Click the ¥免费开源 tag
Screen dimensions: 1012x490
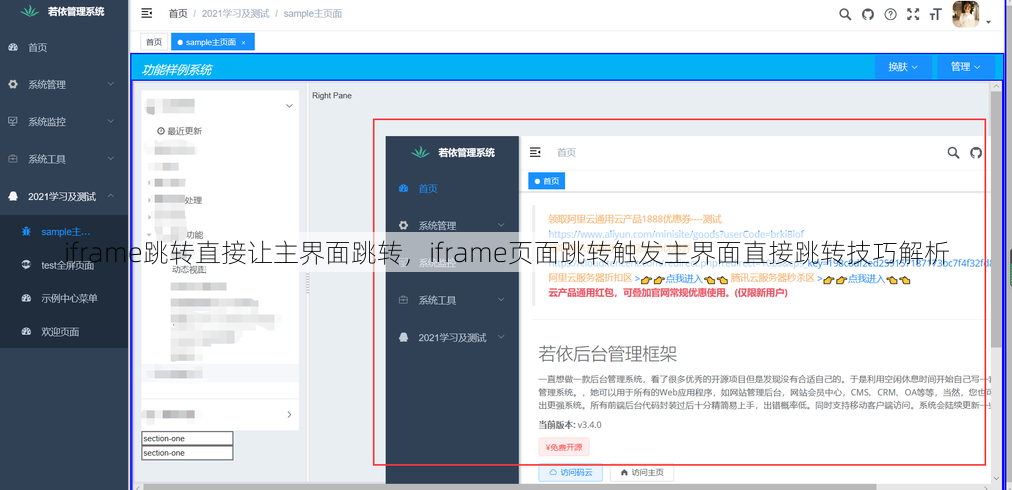point(563,447)
